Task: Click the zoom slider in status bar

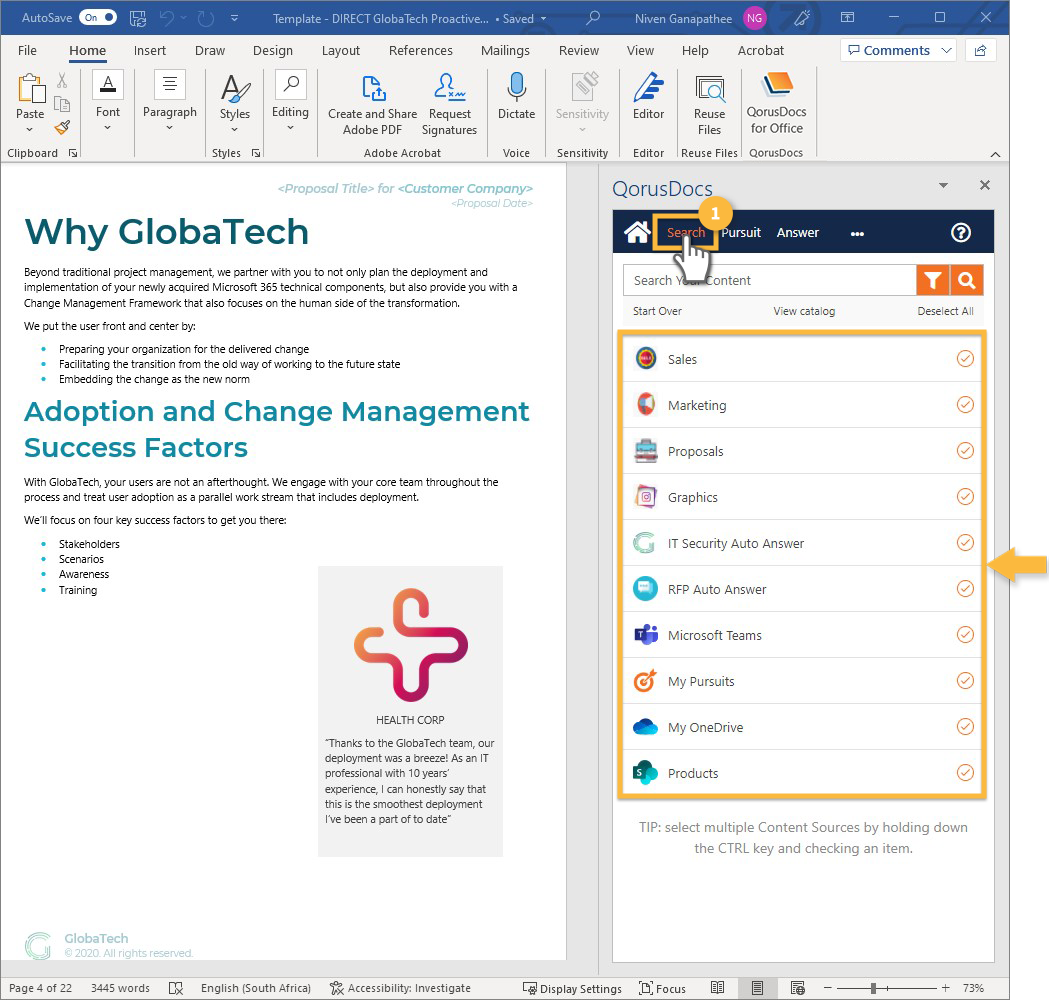Action: tap(873, 988)
